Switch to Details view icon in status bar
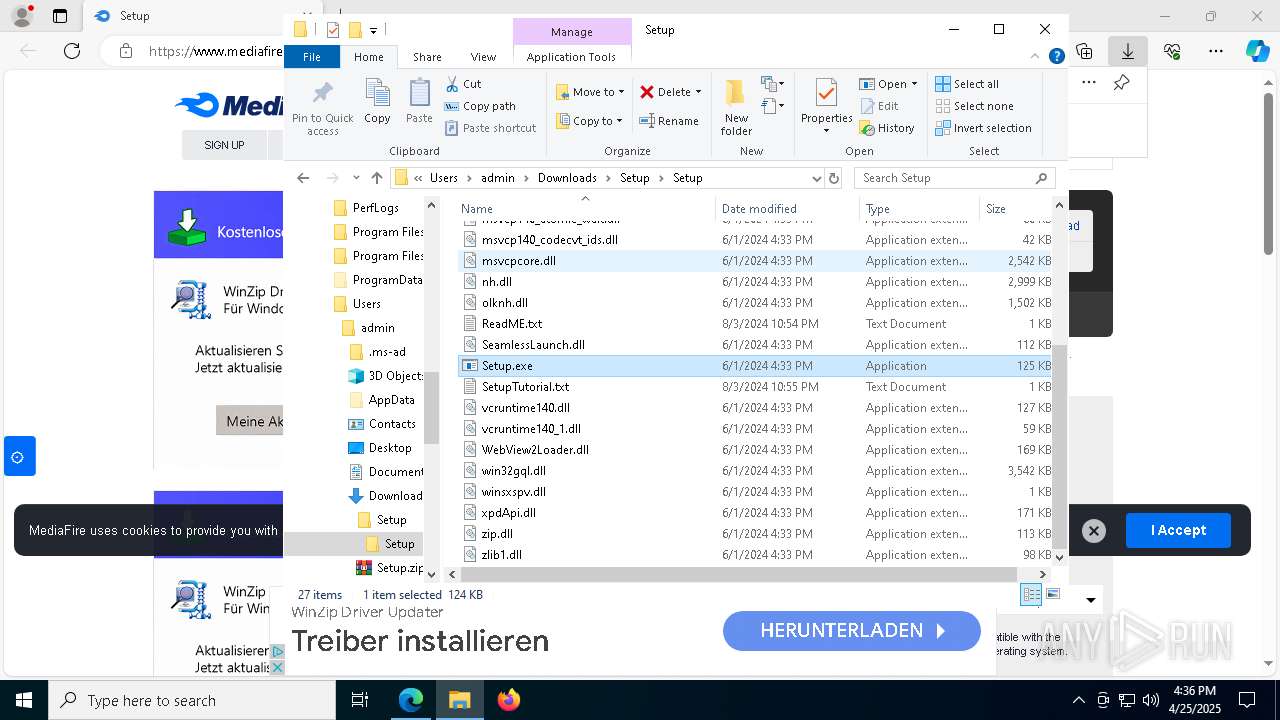The height and width of the screenshot is (720, 1280). coord(1031,595)
